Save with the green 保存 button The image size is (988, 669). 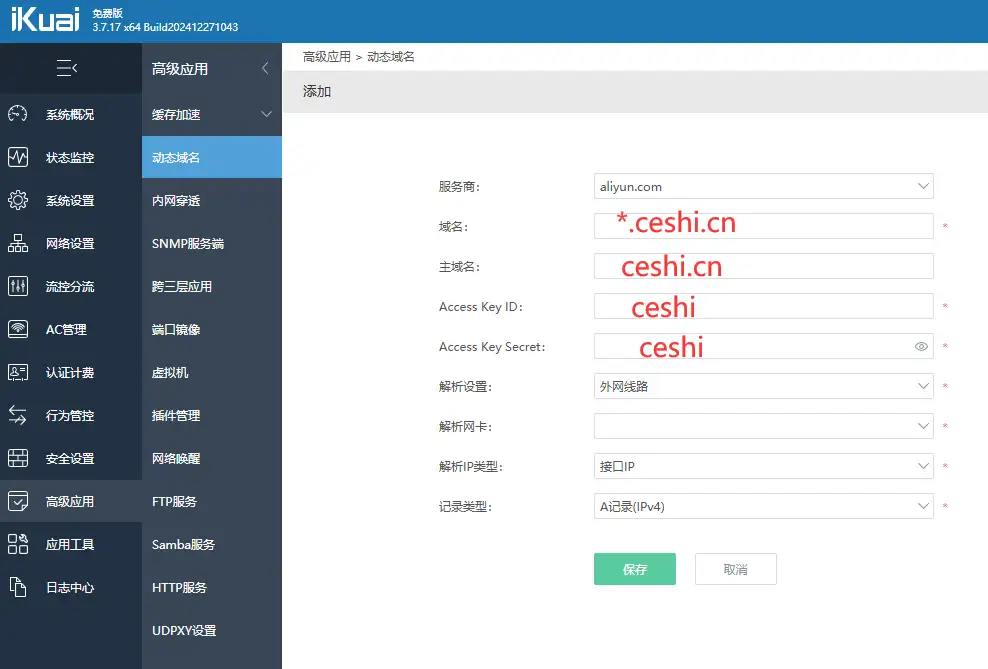(x=635, y=568)
